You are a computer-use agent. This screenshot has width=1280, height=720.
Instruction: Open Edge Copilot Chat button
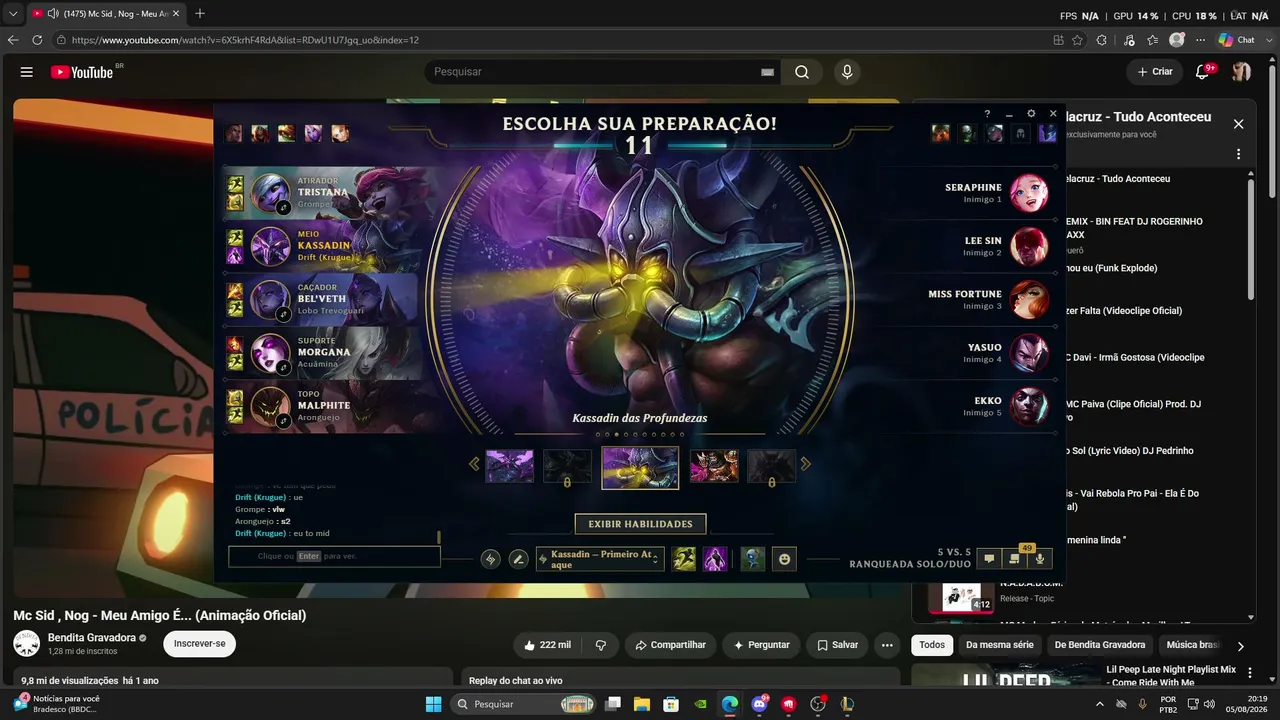1237,40
